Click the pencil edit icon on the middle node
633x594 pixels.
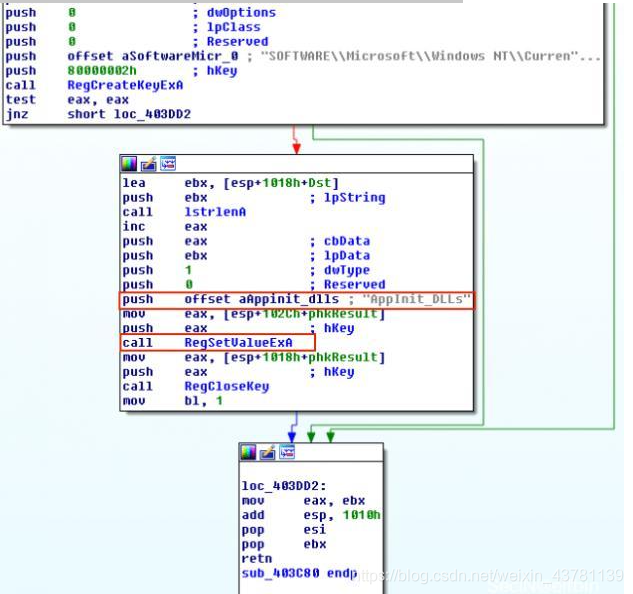148,164
